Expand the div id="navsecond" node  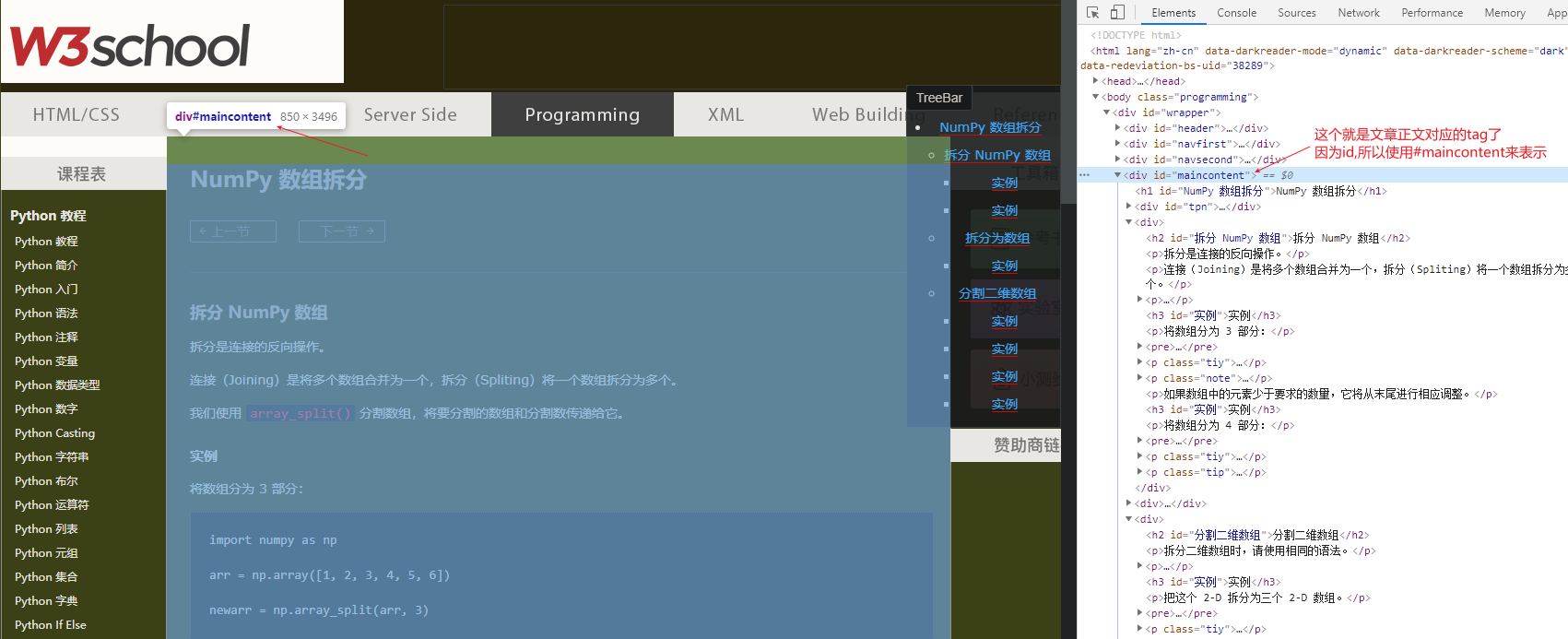point(1117,160)
